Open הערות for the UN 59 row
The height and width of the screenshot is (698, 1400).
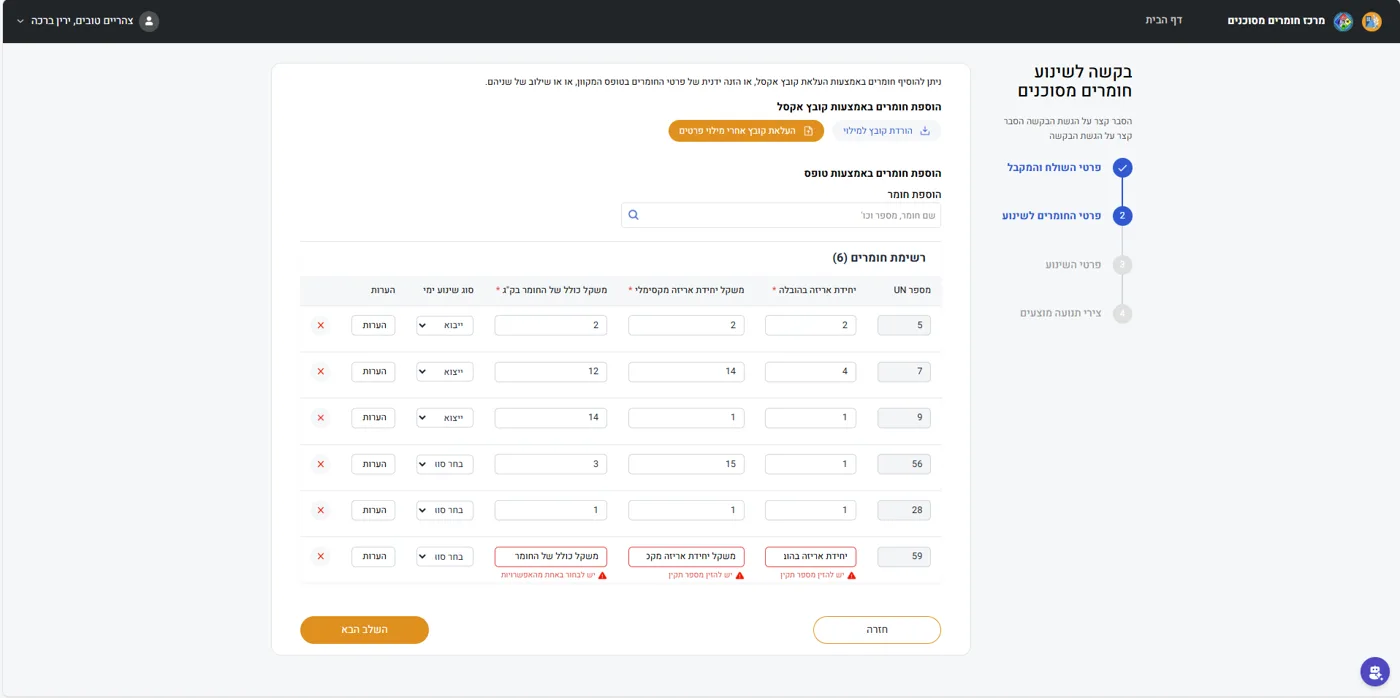pyautogui.click(x=373, y=556)
